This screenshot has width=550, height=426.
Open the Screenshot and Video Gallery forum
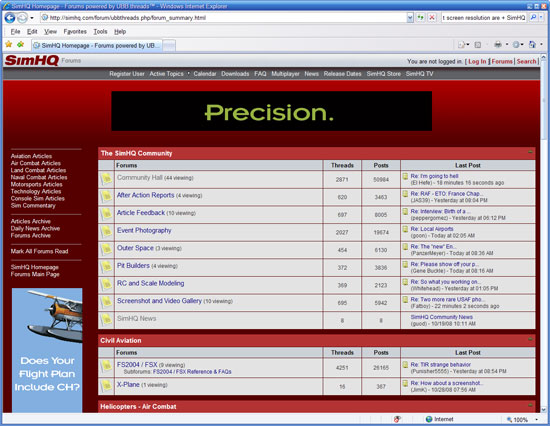point(159,301)
